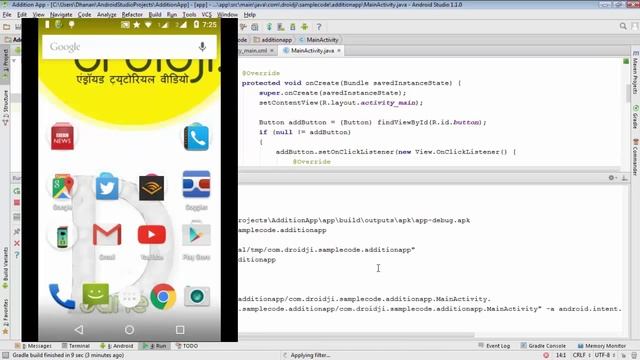
Task: Open the Edit menu
Action: click(22, 14)
